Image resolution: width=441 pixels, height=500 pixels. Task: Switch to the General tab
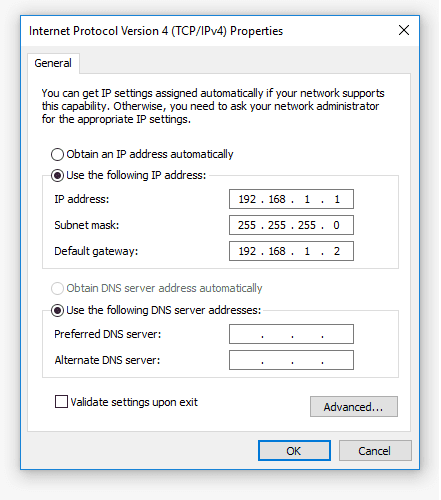pyautogui.click(x=53, y=63)
